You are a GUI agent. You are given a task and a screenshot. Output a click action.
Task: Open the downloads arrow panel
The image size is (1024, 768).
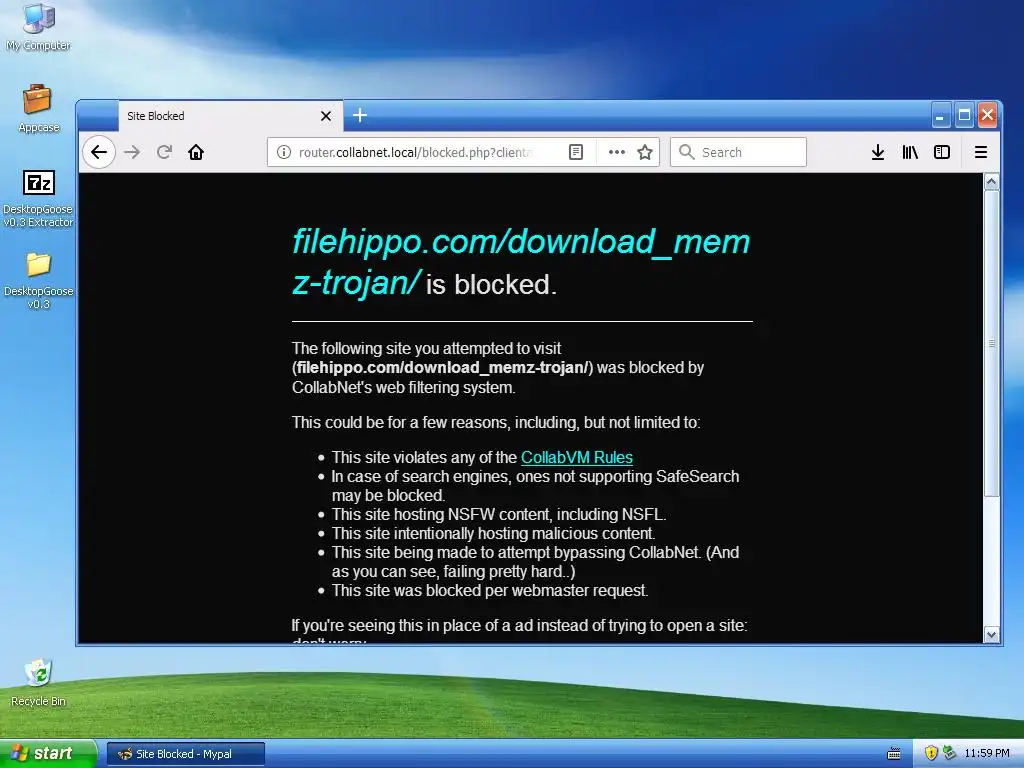click(878, 152)
